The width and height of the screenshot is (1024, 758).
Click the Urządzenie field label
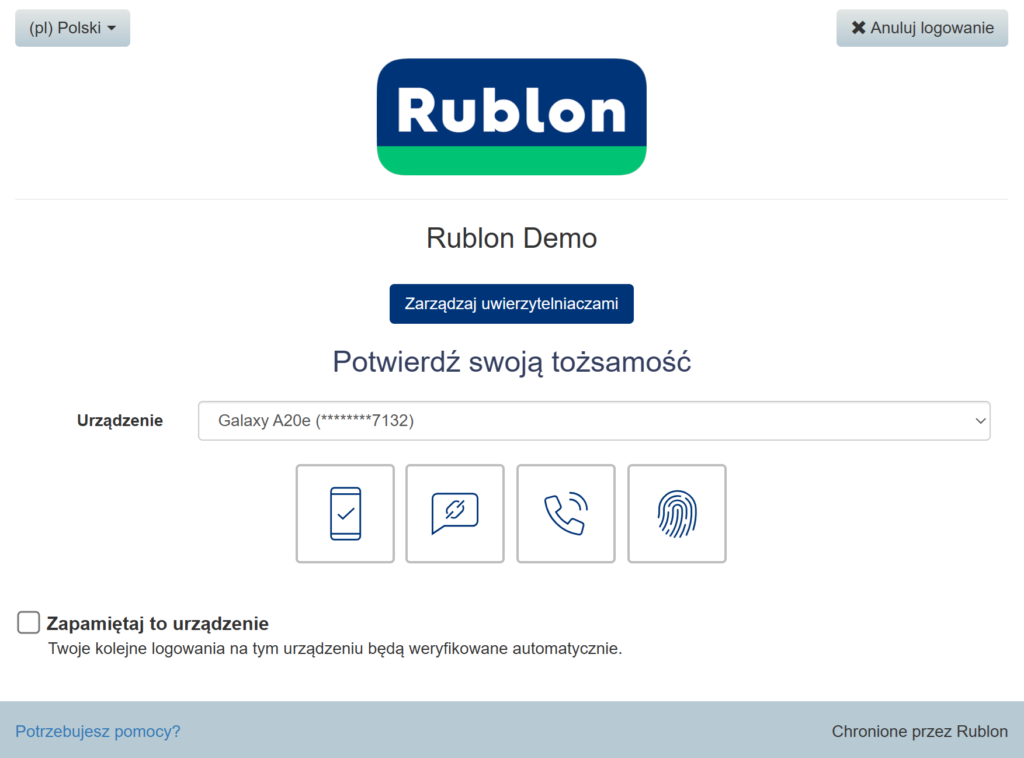click(x=120, y=420)
